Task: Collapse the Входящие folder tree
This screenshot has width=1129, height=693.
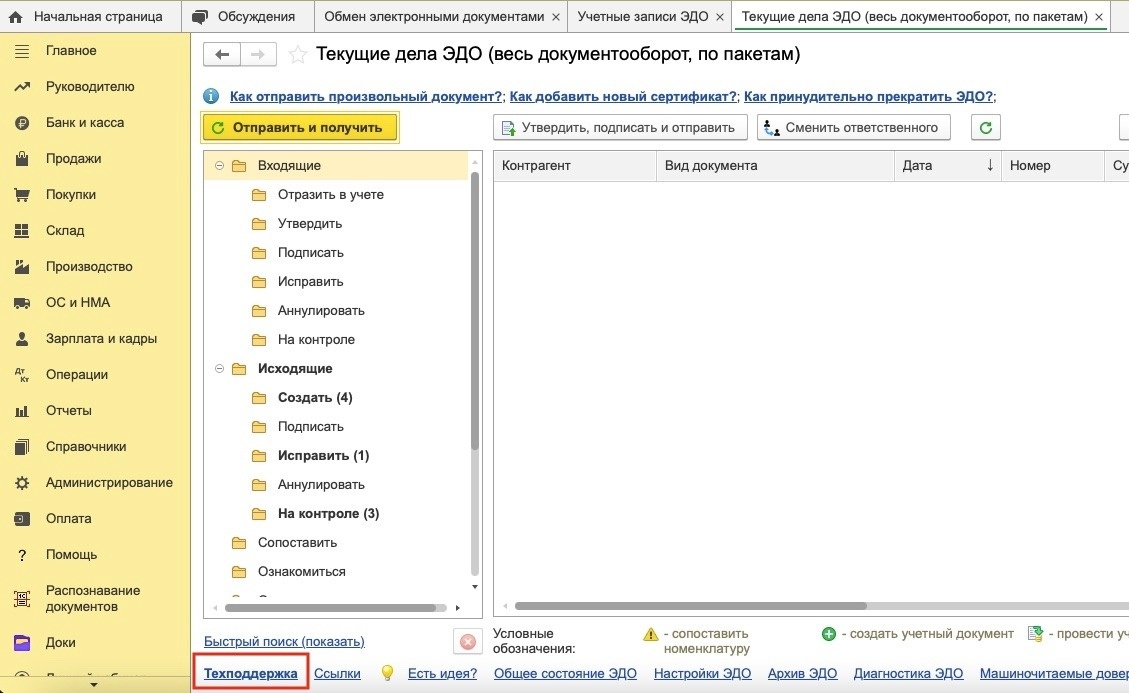Action: click(x=220, y=166)
